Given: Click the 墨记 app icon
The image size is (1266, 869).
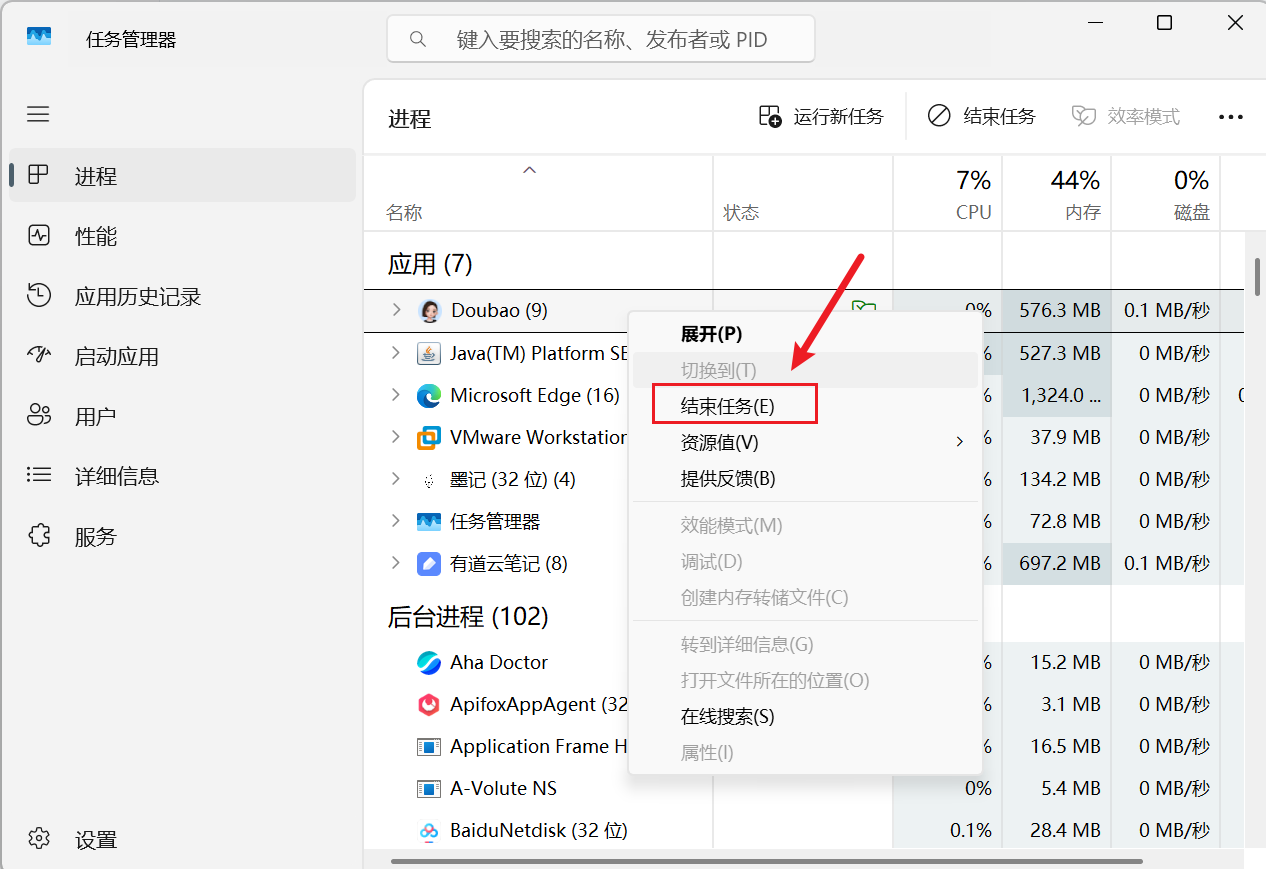Looking at the screenshot, I should click(x=429, y=480).
